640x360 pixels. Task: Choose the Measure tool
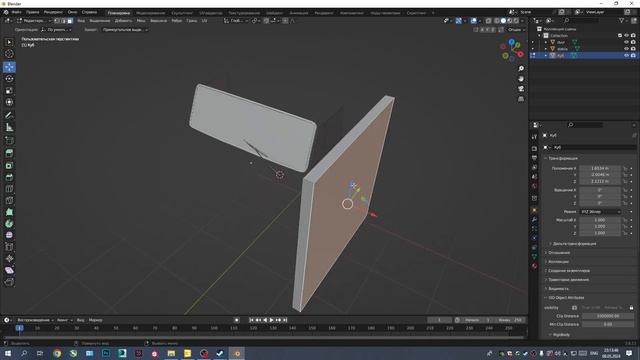click(x=9, y=127)
